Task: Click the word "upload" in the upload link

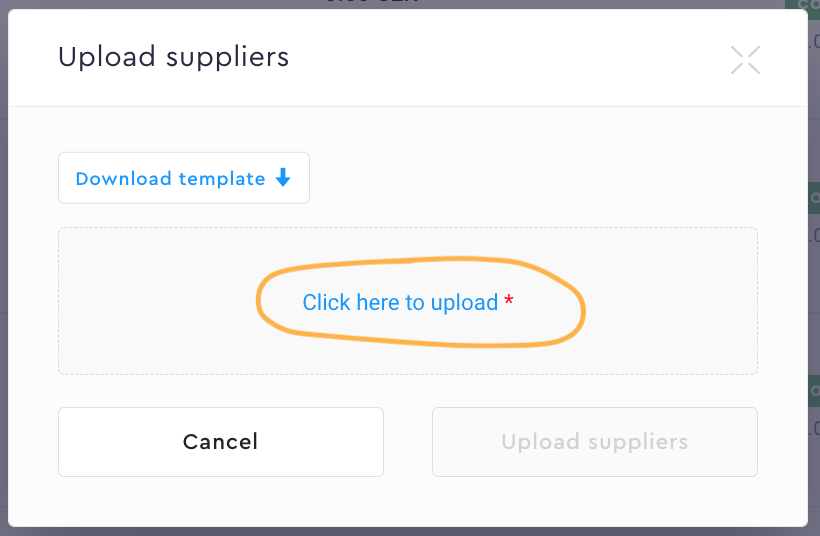Action: [x=464, y=302]
